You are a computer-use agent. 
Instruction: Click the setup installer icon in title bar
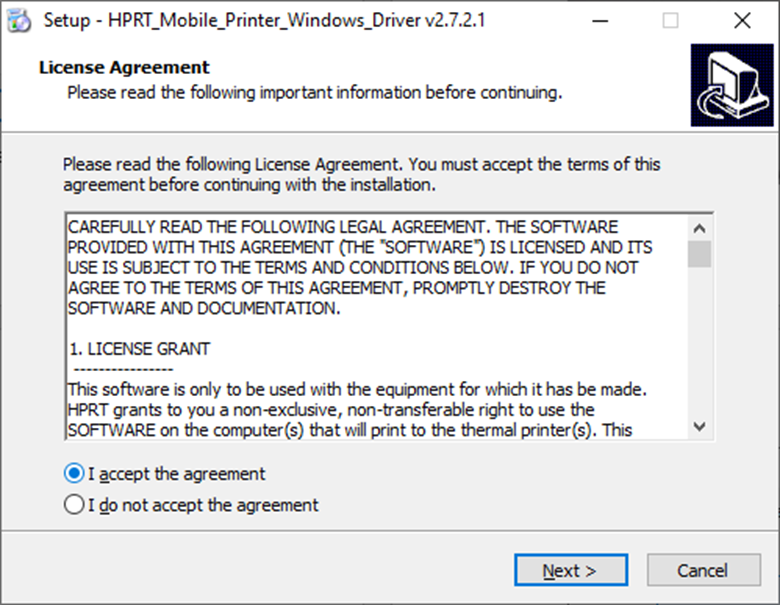(19, 20)
